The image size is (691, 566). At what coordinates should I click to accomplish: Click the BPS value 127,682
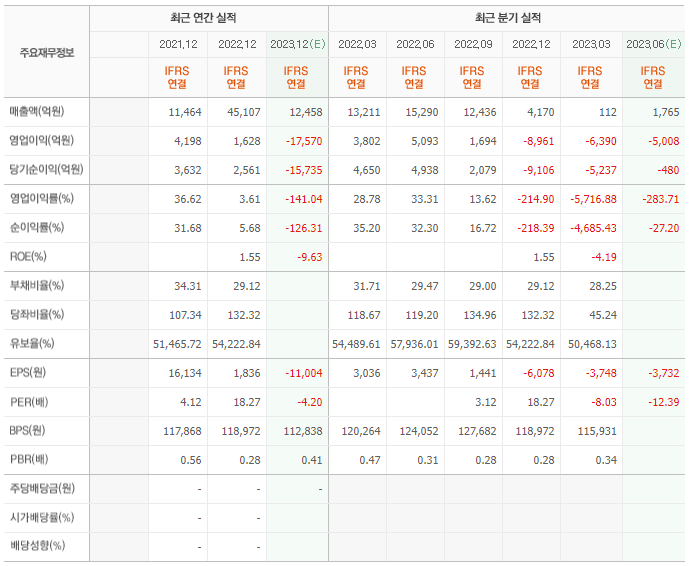click(x=477, y=432)
